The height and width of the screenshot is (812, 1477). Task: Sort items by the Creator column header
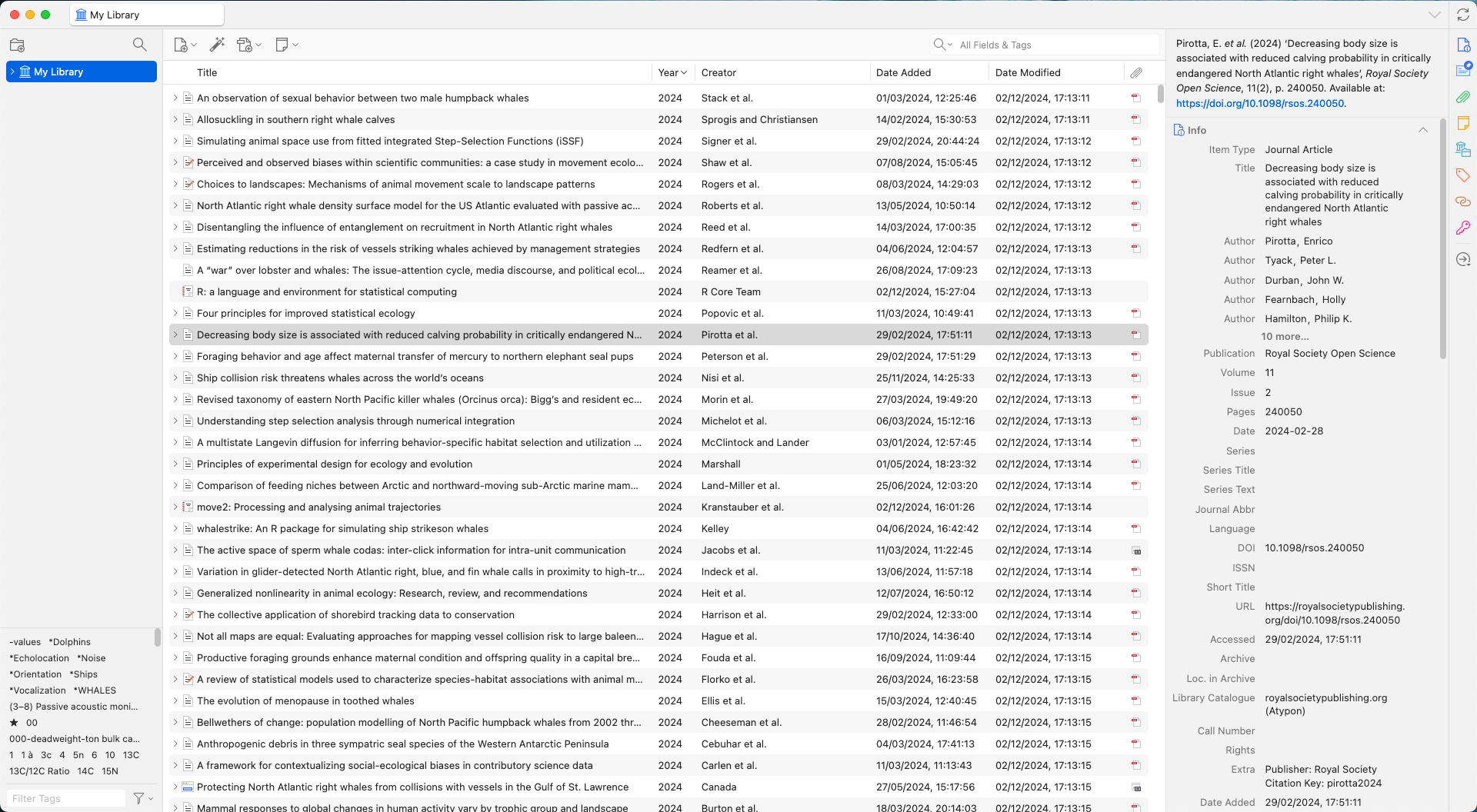(x=718, y=72)
